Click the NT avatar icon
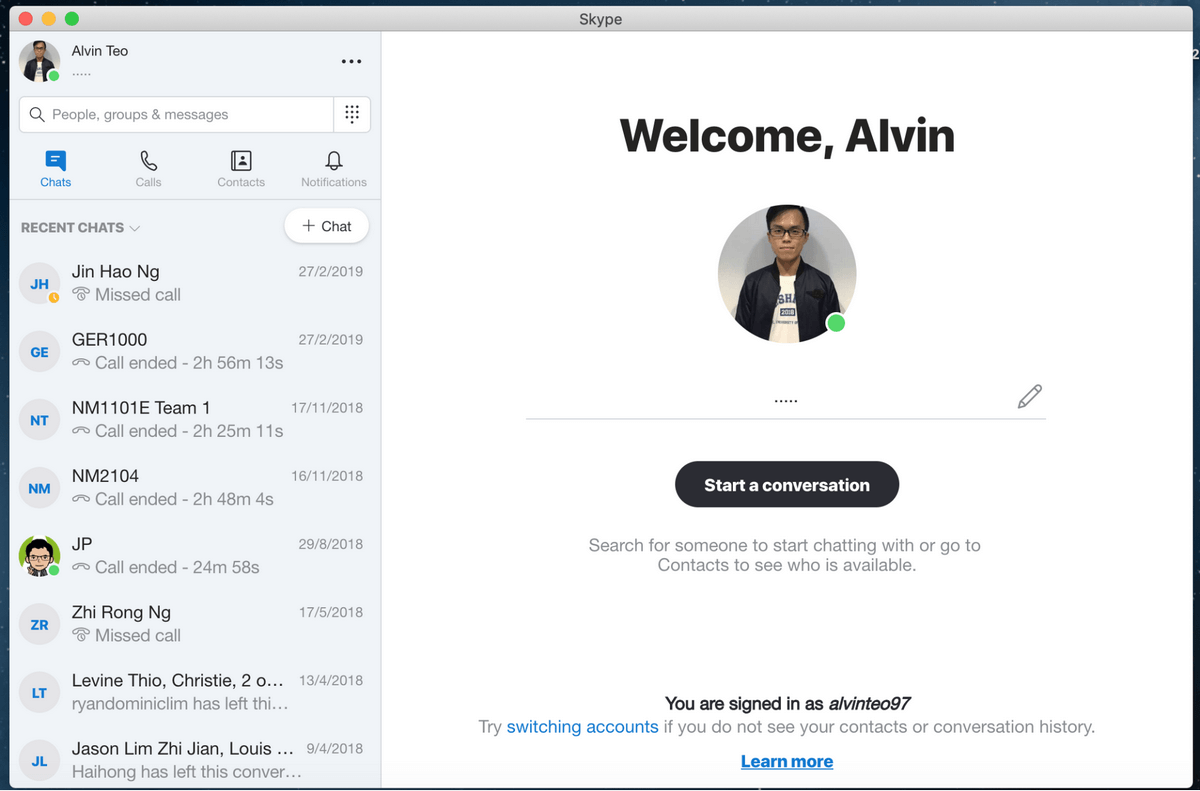Image resolution: width=1200 pixels, height=791 pixels. coord(39,420)
